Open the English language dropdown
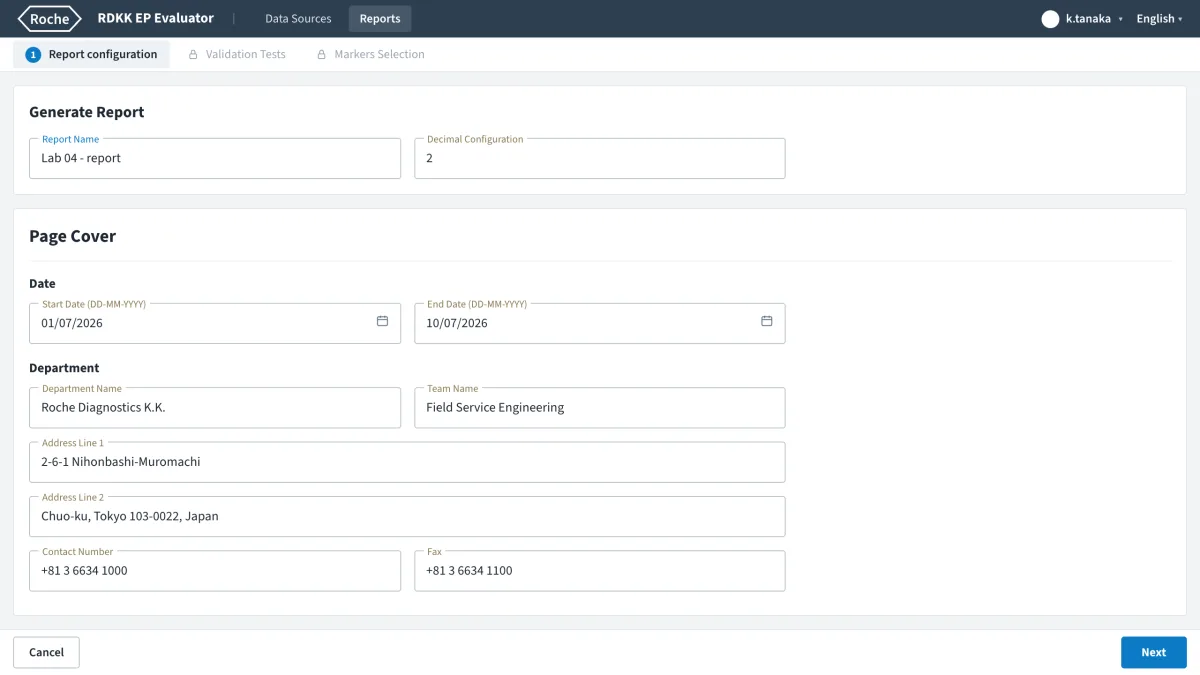 (x=1159, y=19)
